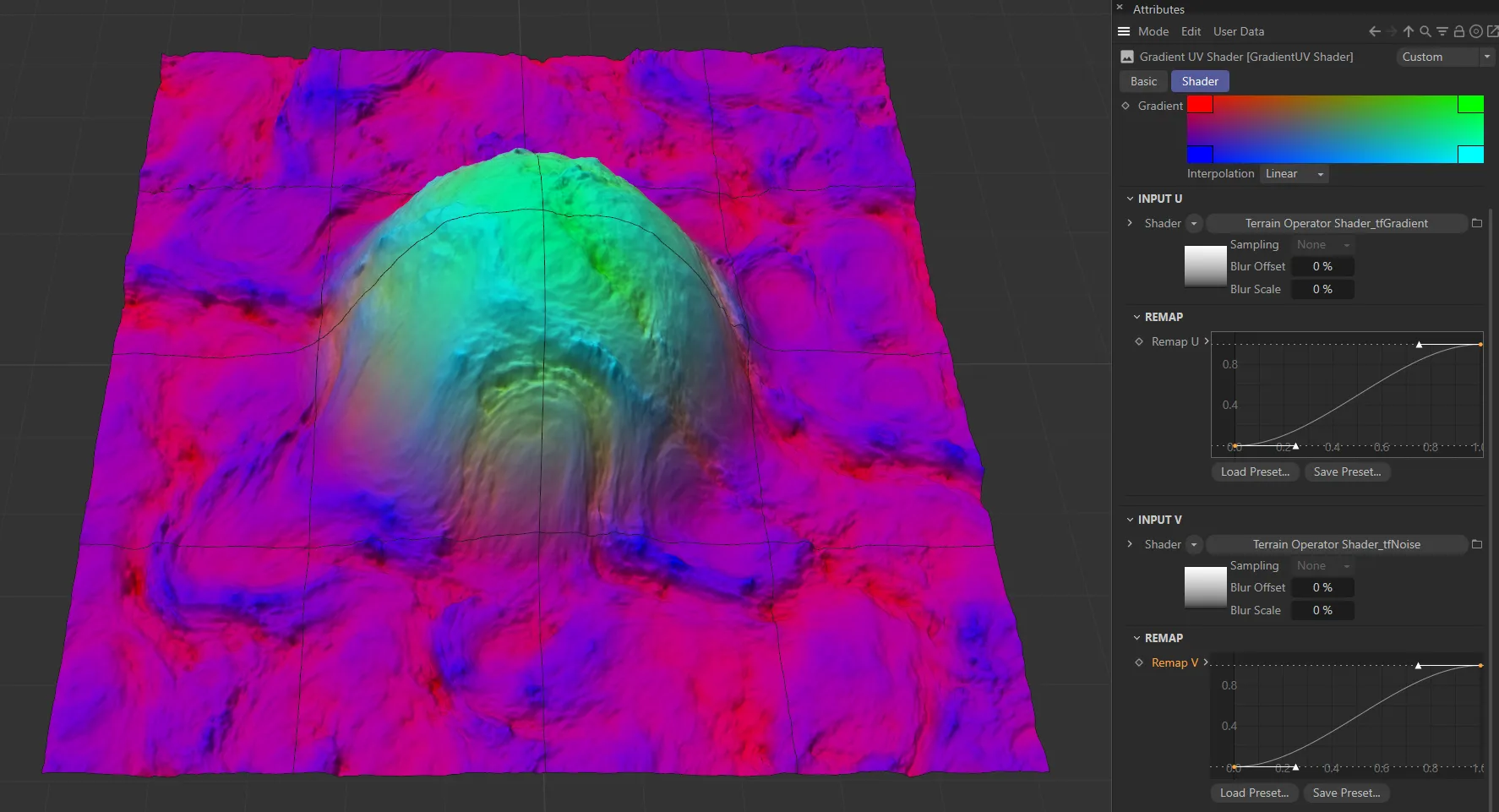The height and width of the screenshot is (812, 1499).
Task: Open the Interpolation Linear dropdown
Action: coord(1294,173)
